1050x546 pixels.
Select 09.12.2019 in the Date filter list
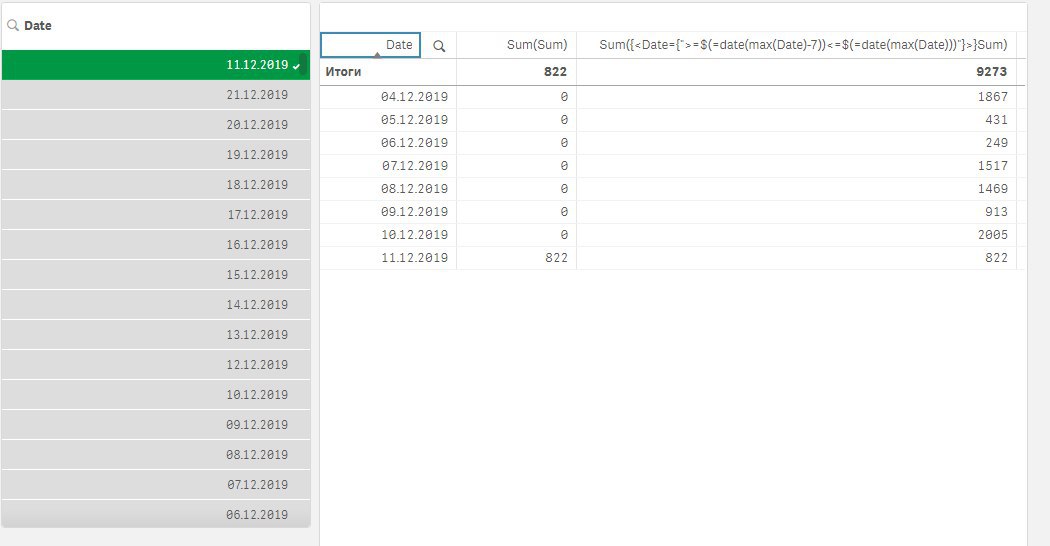[x=155, y=425]
